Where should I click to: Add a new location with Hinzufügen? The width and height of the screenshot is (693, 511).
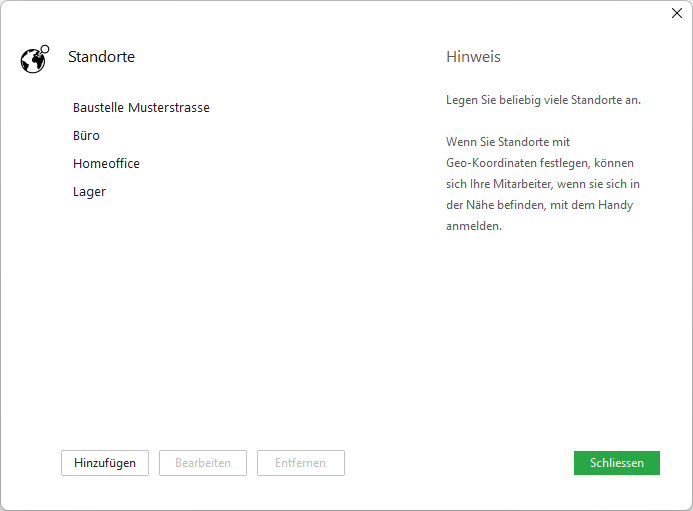pyautogui.click(x=105, y=463)
